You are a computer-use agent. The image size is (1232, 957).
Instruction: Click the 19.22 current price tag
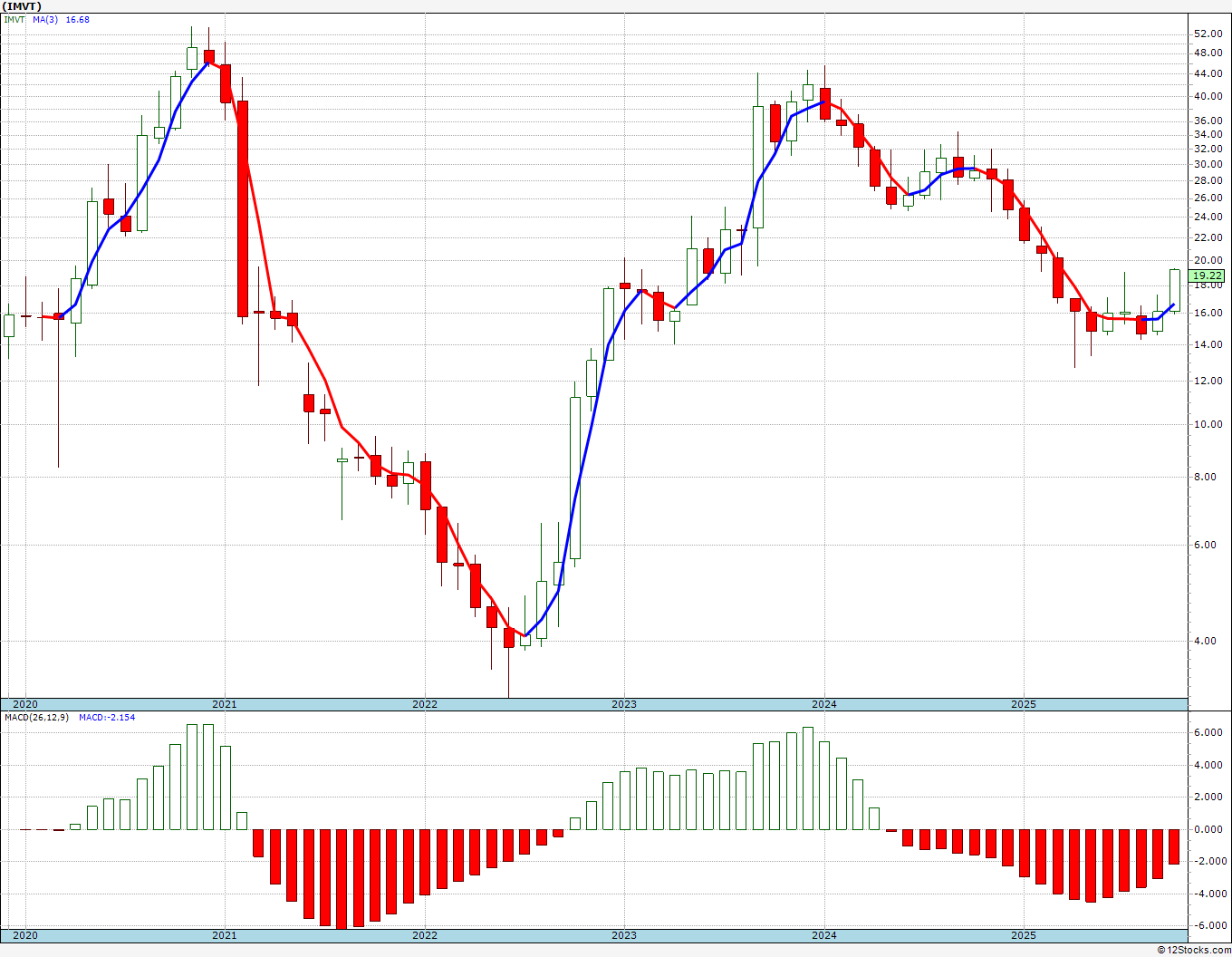[1208, 275]
